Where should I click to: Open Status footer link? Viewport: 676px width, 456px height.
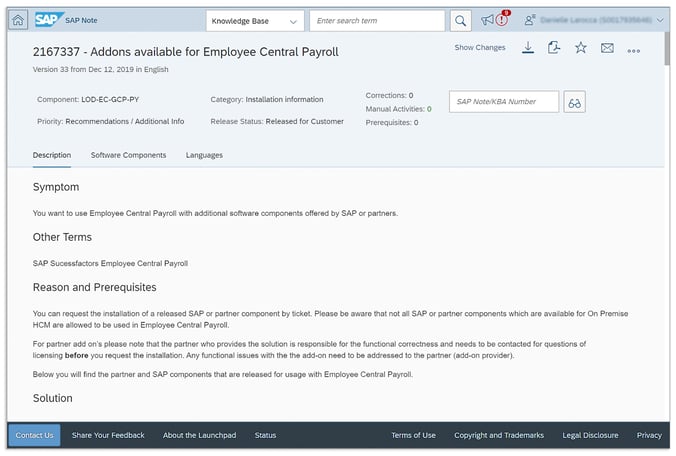pyautogui.click(x=265, y=435)
